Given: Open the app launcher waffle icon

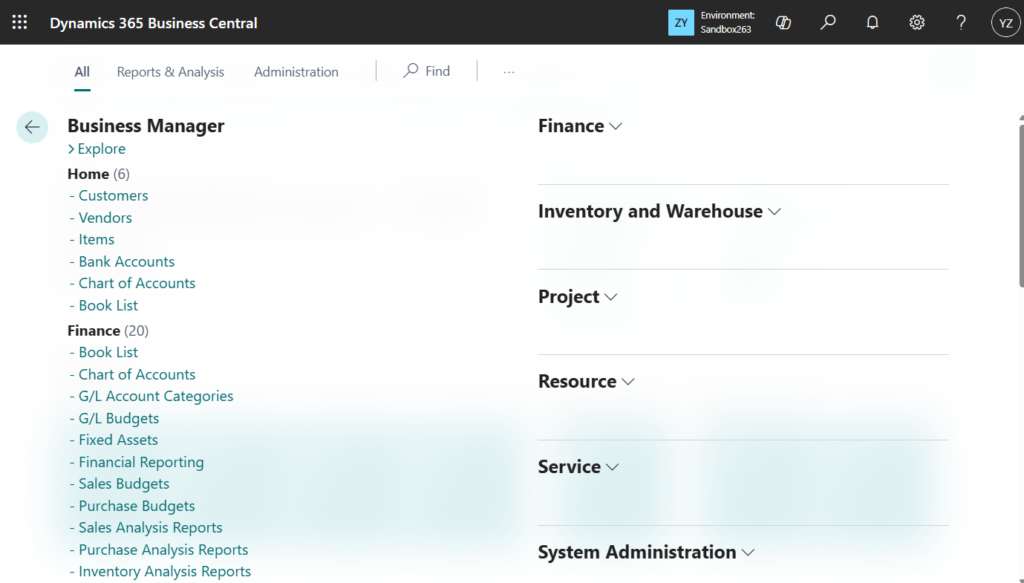Looking at the screenshot, I should click(x=20, y=22).
